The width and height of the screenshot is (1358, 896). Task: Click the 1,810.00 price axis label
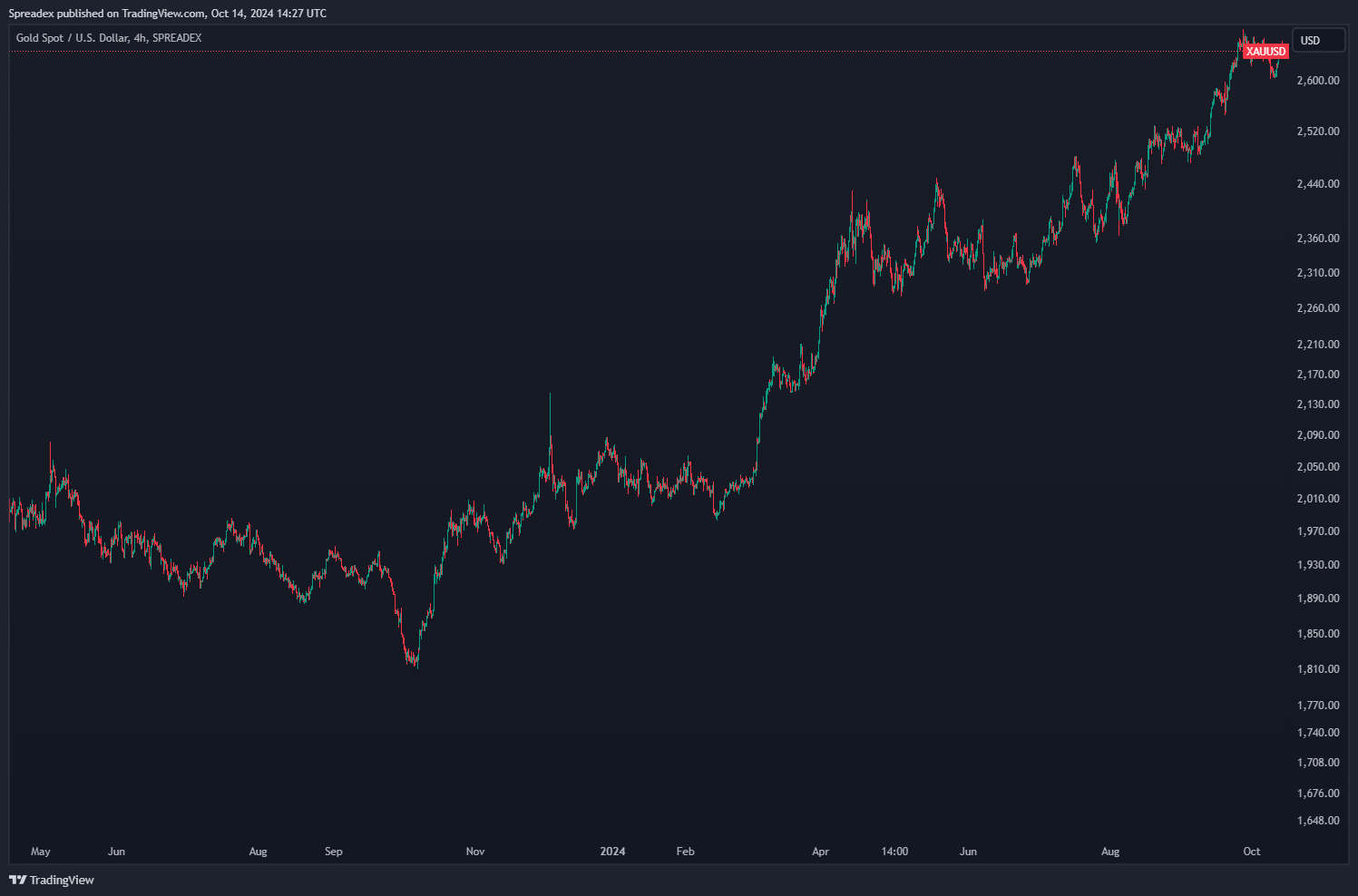[x=1318, y=669]
